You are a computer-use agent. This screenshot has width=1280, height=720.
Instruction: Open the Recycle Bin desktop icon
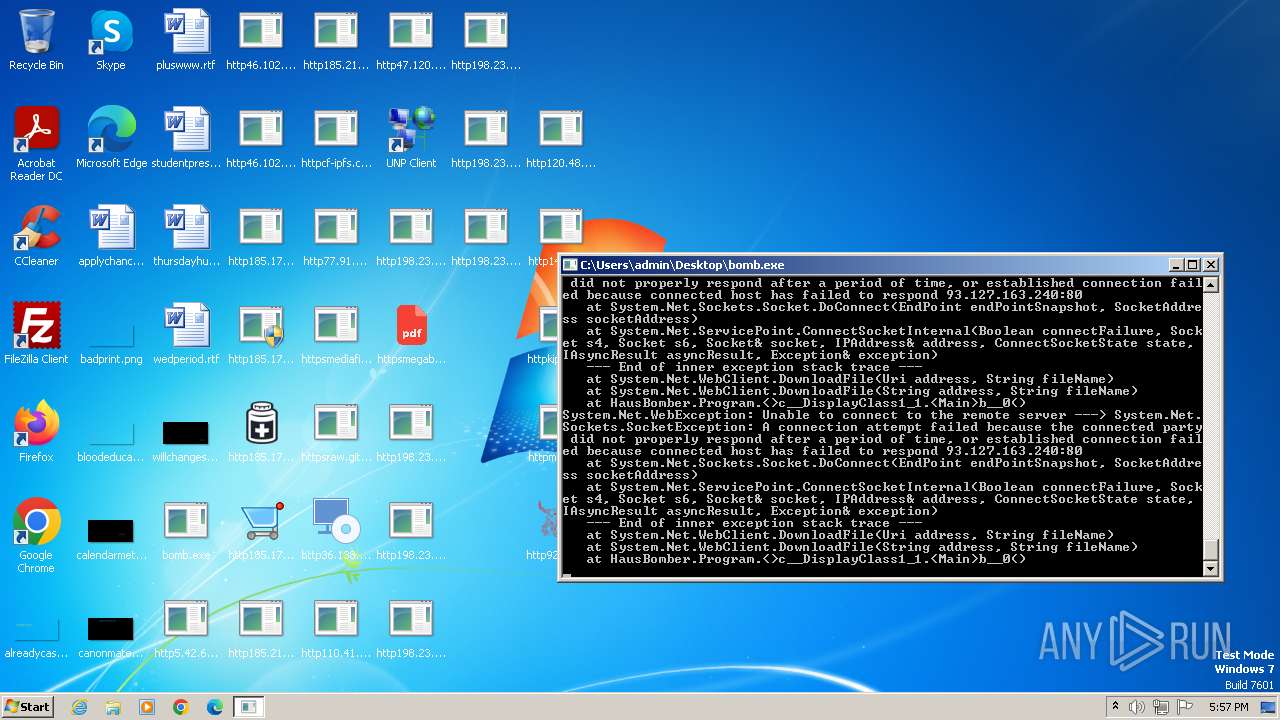click(36, 40)
